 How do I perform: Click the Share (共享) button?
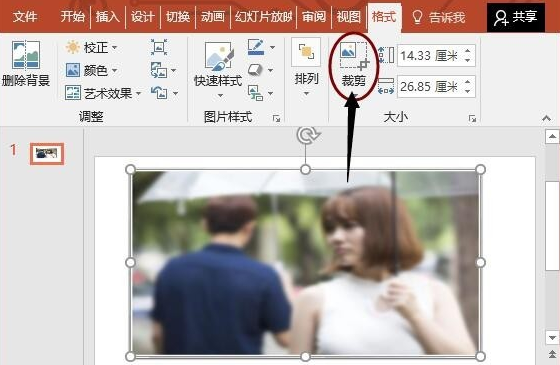point(516,17)
